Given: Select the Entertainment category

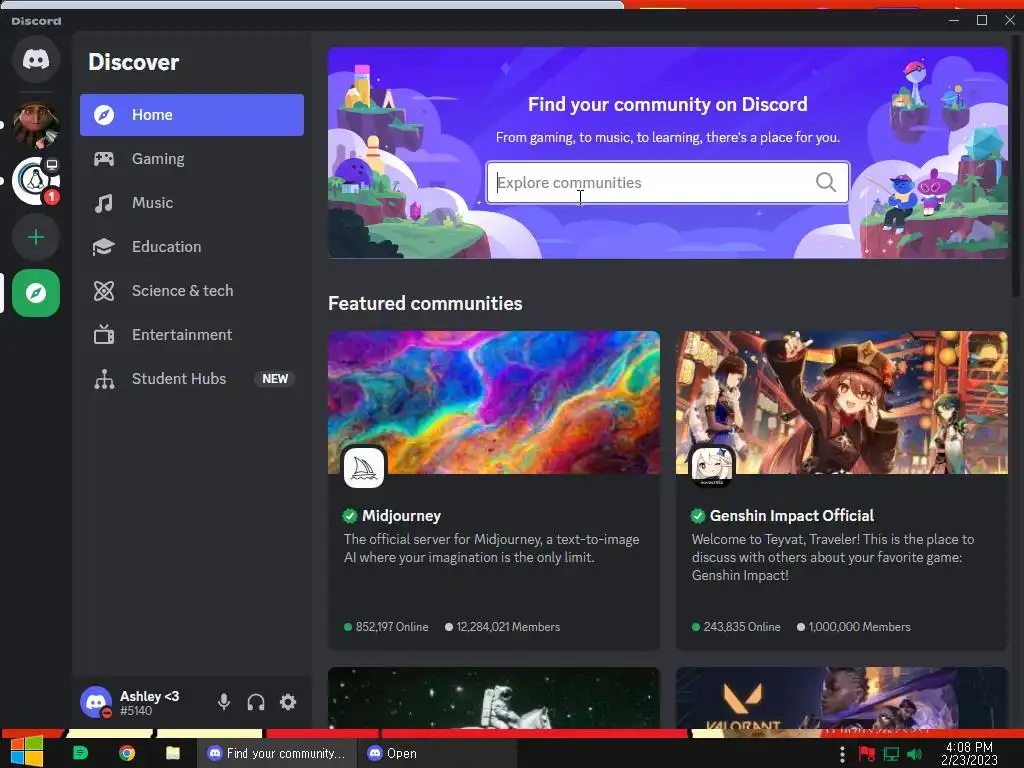Looking at the screenshot, I should (192, 334).
